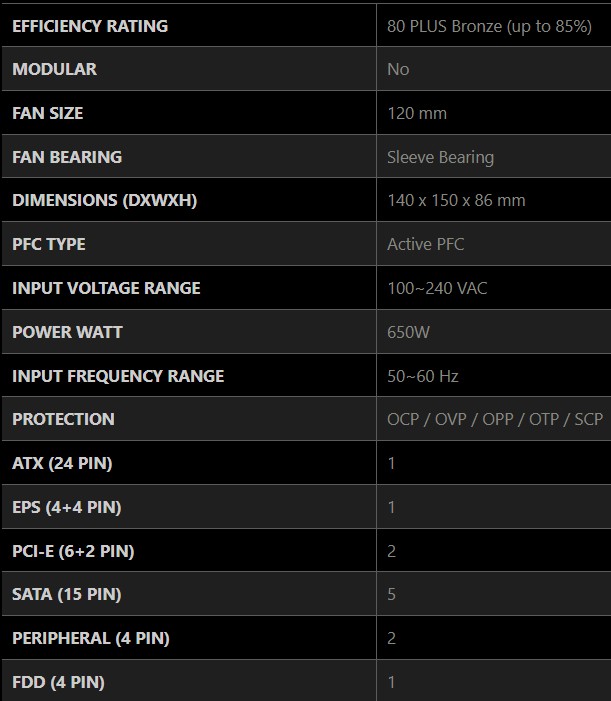The width and height of the screenshot is (611, 701).
Task: Click the PFC TYPE label
Action: coord(49,244)
